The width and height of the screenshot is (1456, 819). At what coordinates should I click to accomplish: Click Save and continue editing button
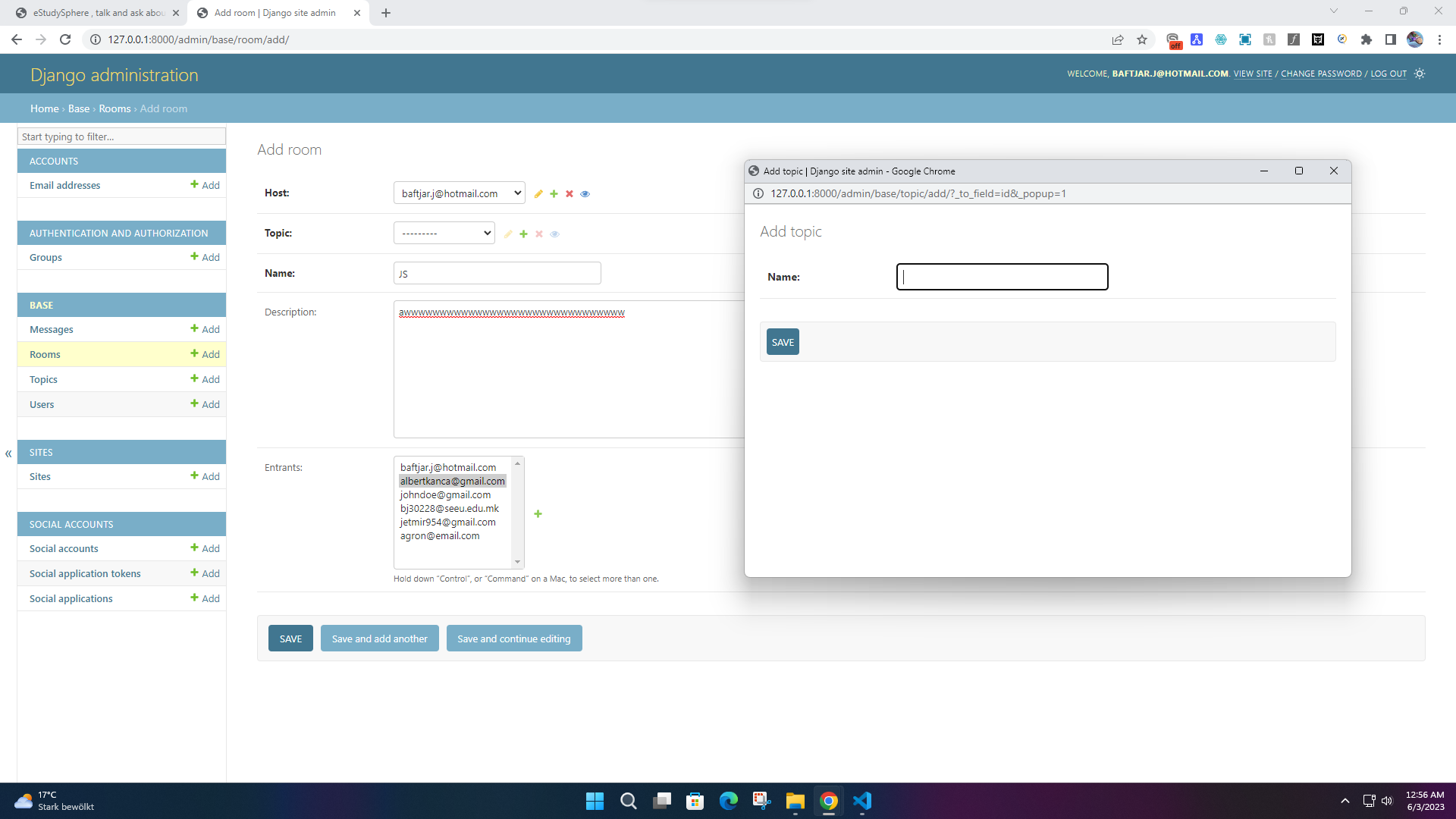pos(514,638)
